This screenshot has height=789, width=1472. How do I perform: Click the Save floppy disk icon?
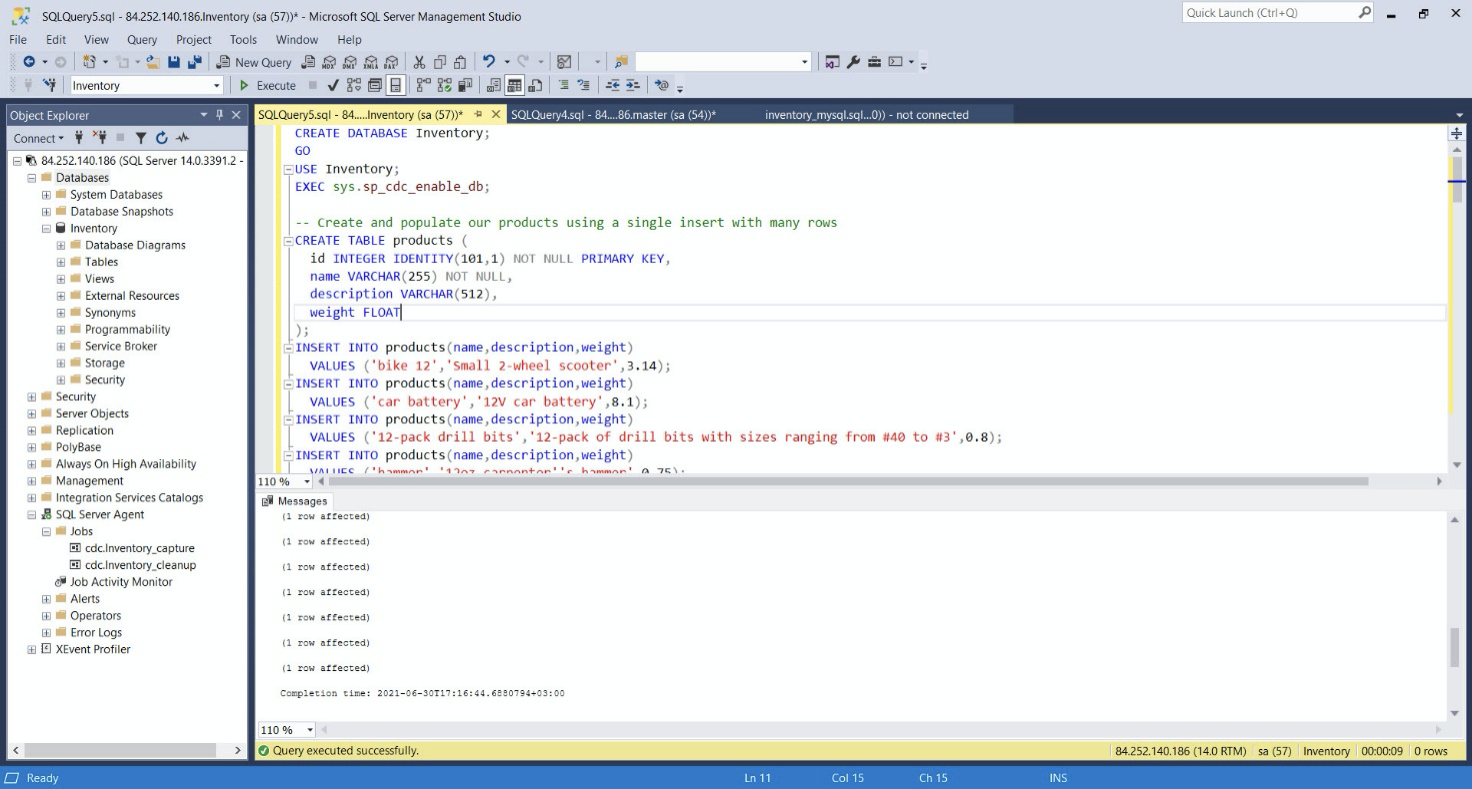(174, 62)
